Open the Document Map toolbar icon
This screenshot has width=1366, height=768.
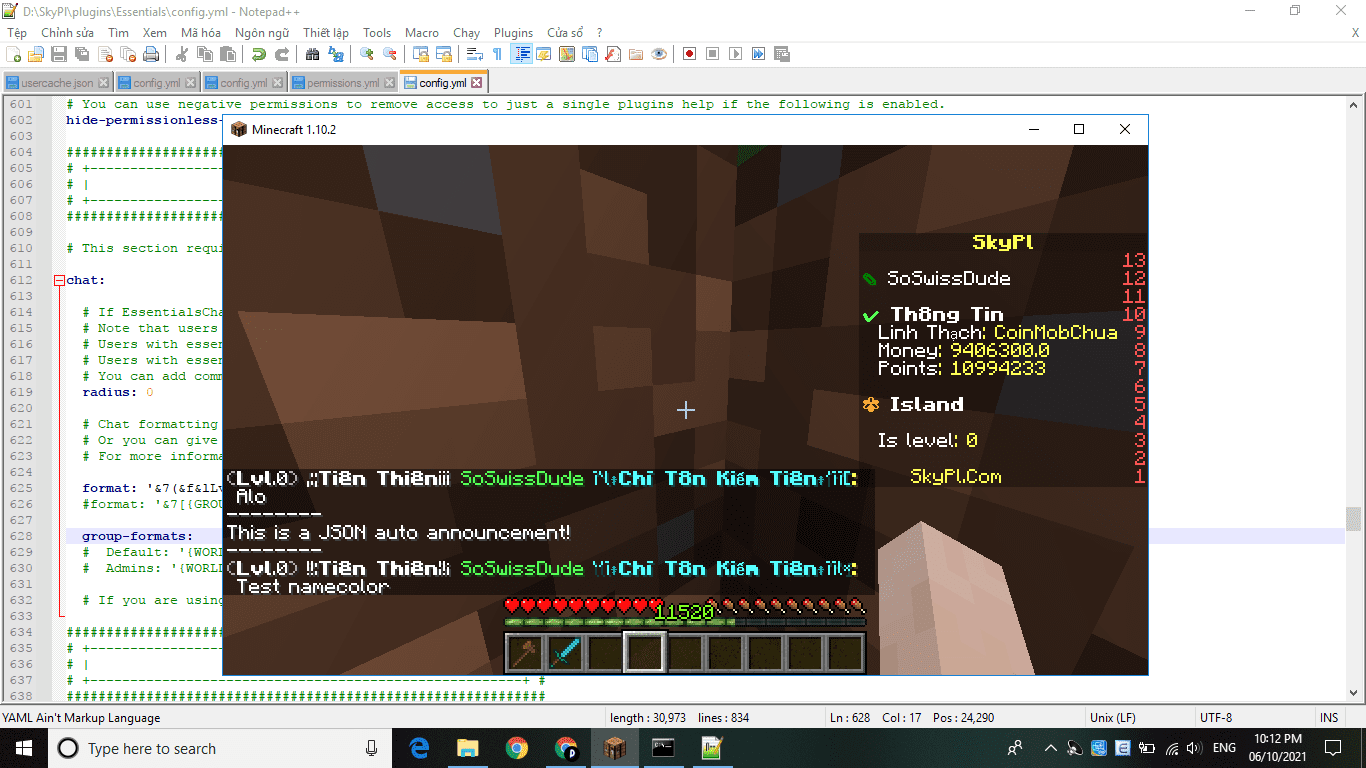click(x=566, y=54)
